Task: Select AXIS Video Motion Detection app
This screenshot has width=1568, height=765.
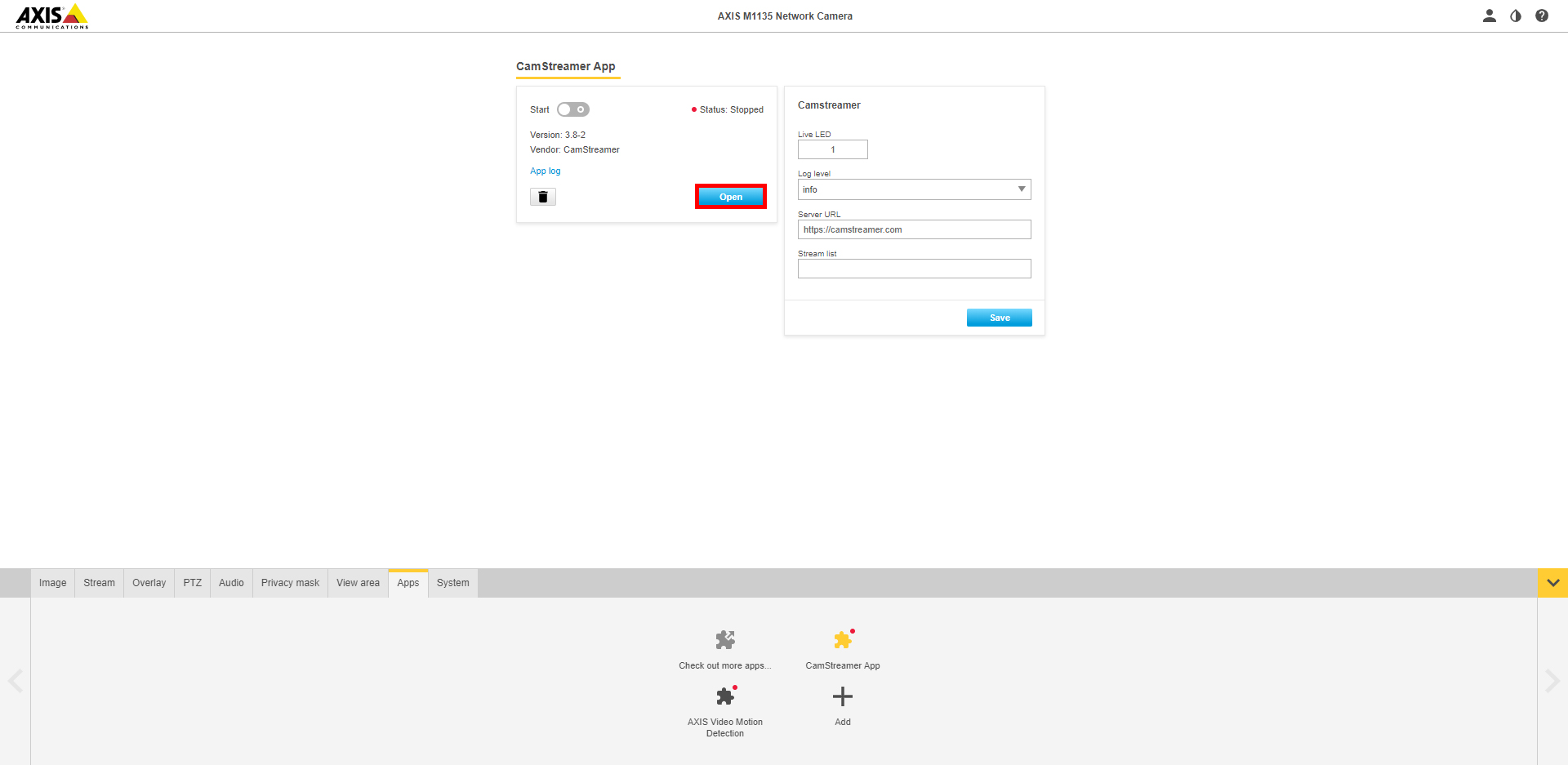Action: [x=724, y=696]
